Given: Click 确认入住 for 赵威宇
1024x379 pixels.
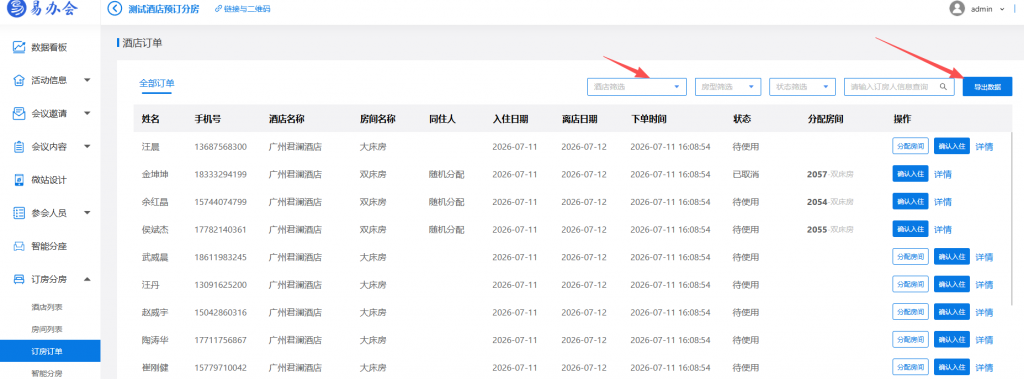Looking at the screenshot, I should coord(952,312).
